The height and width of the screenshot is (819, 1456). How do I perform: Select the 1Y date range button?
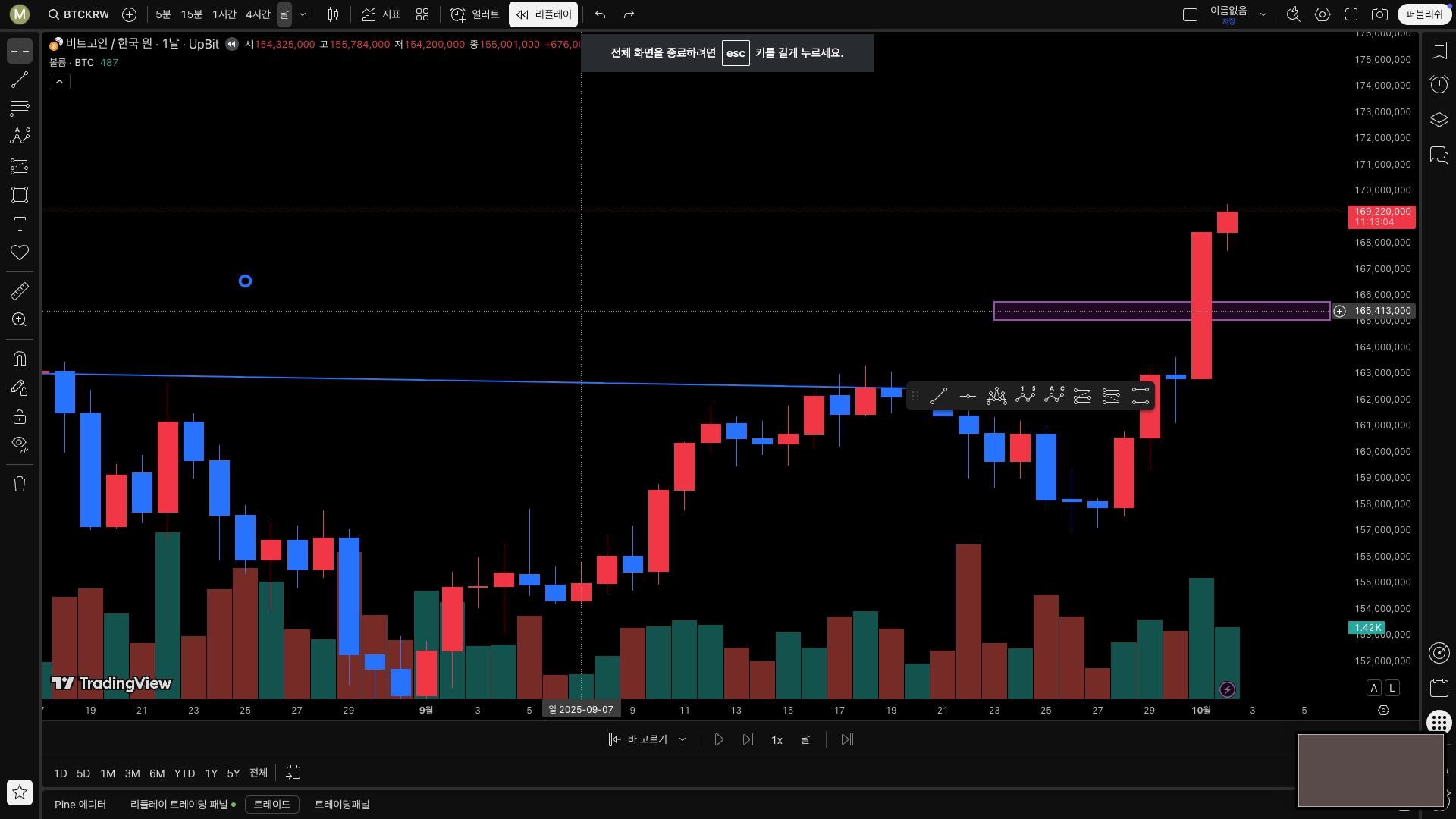coord(211,773)
